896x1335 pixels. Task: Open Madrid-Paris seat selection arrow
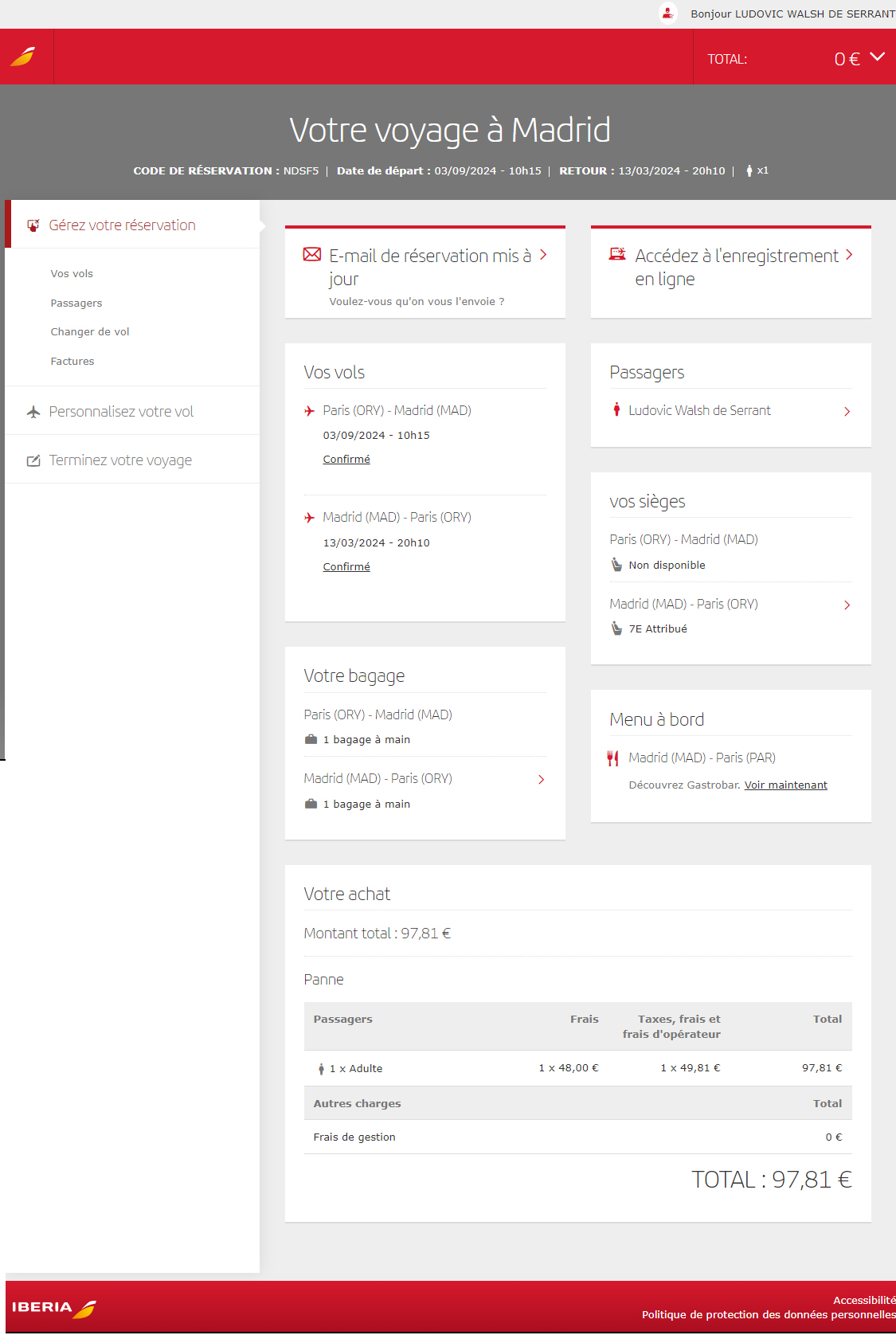pos(847,605)
